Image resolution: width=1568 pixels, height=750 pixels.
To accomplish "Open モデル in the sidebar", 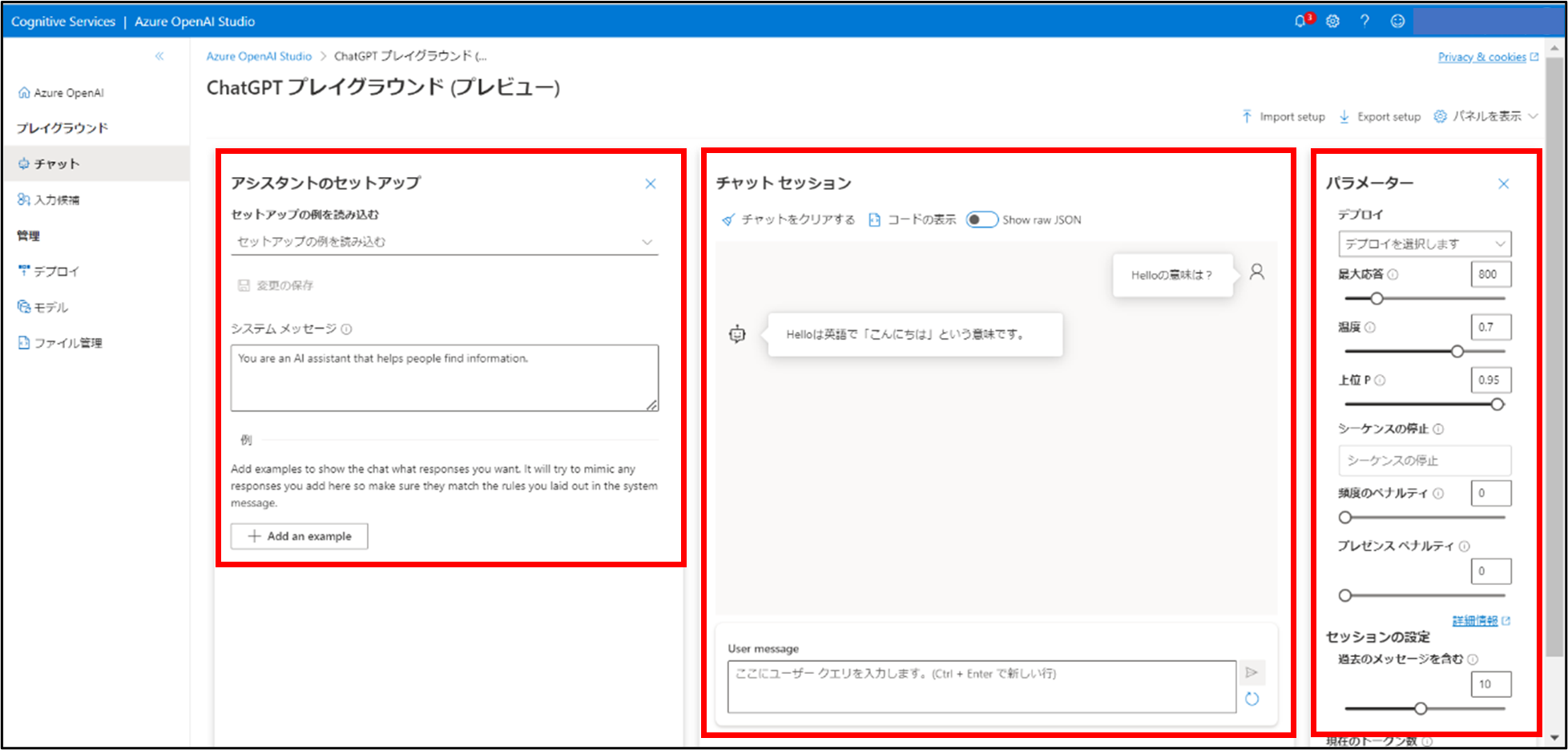I will pos(50,307).
